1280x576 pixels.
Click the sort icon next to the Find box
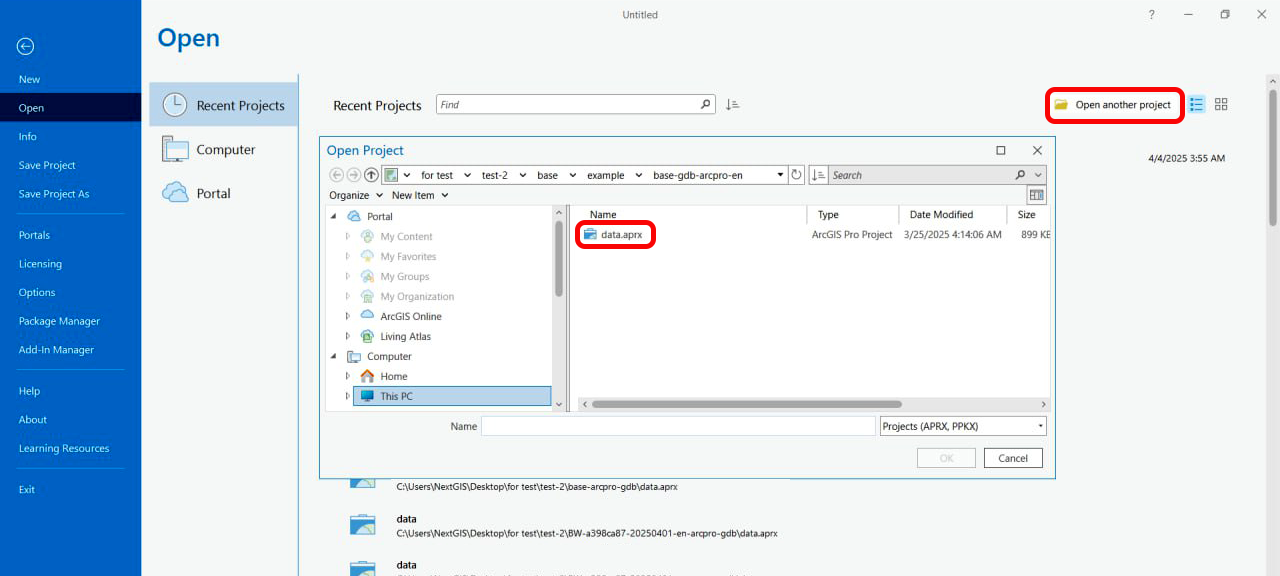(x=732, y=105)
